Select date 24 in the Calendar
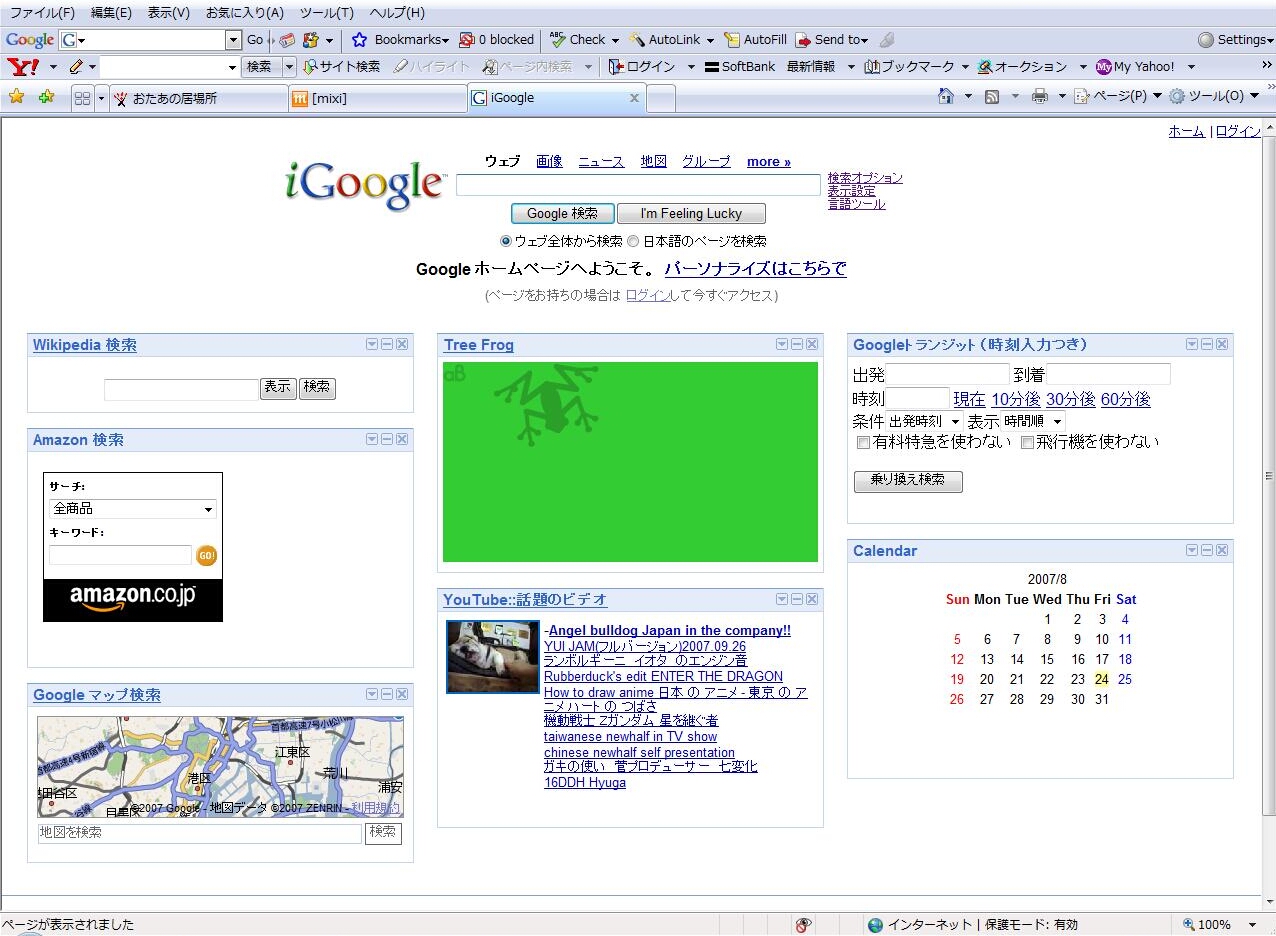 point(1102,679)
